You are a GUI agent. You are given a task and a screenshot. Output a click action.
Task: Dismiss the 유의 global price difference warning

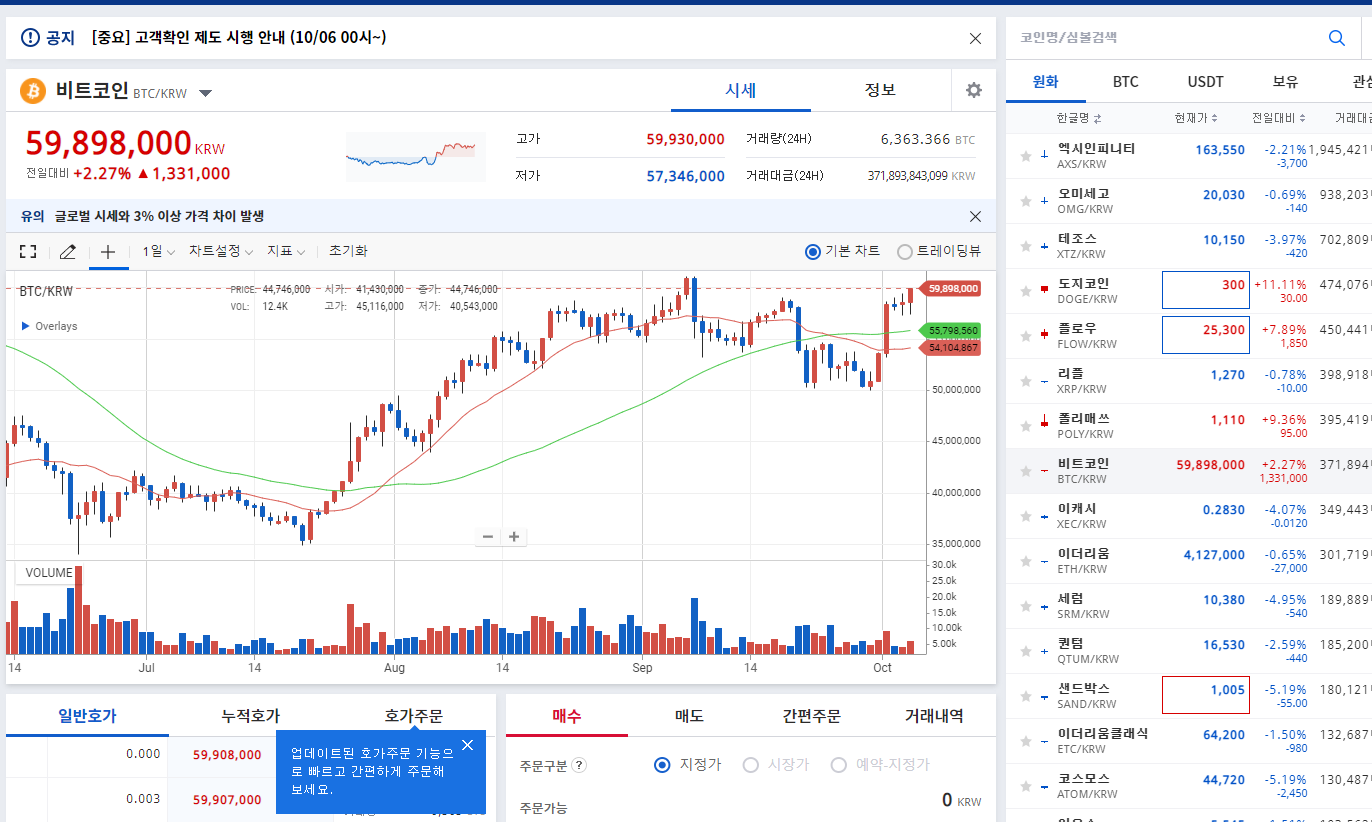975,216
